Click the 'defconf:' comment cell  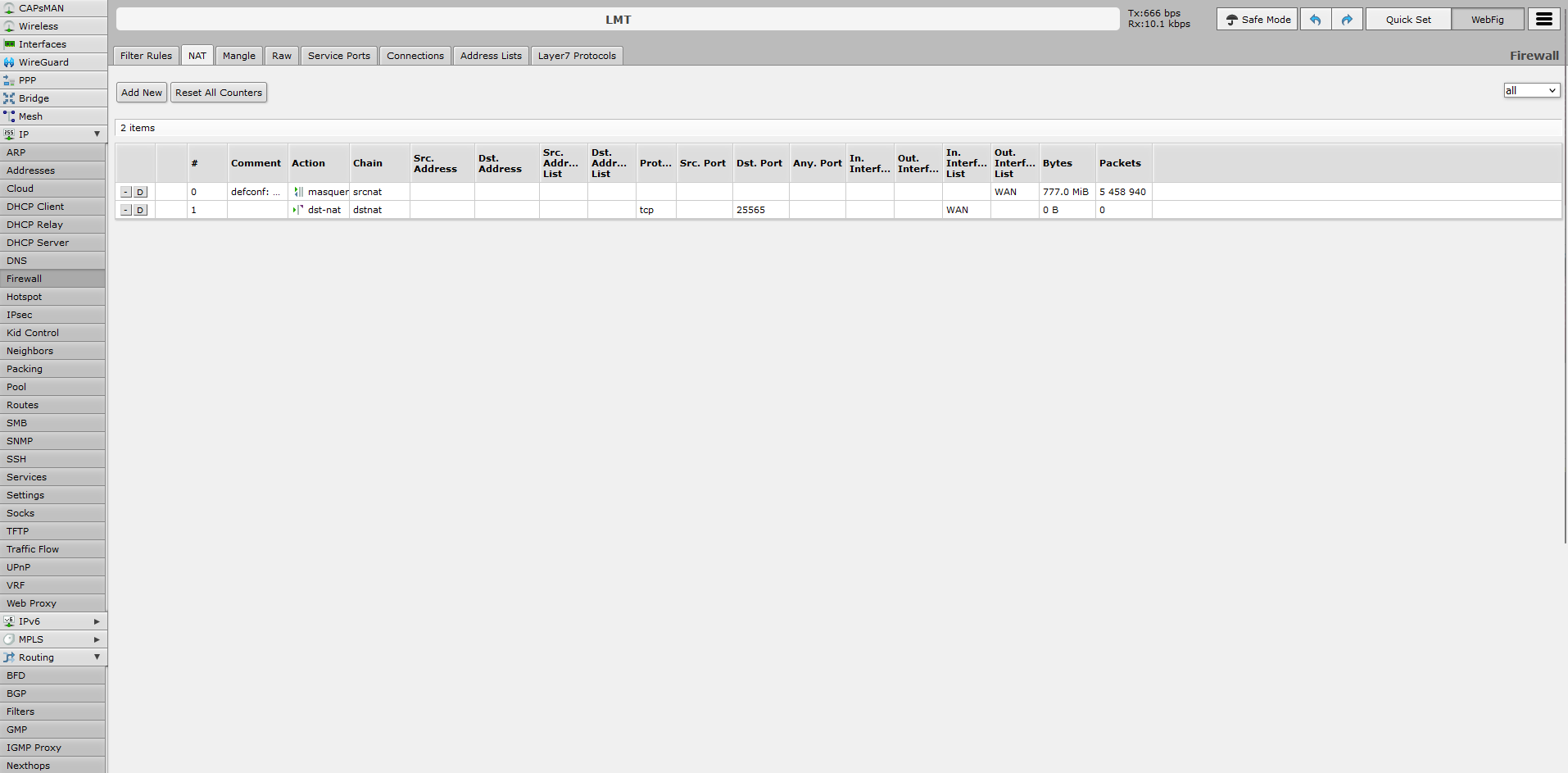(257, 192)
